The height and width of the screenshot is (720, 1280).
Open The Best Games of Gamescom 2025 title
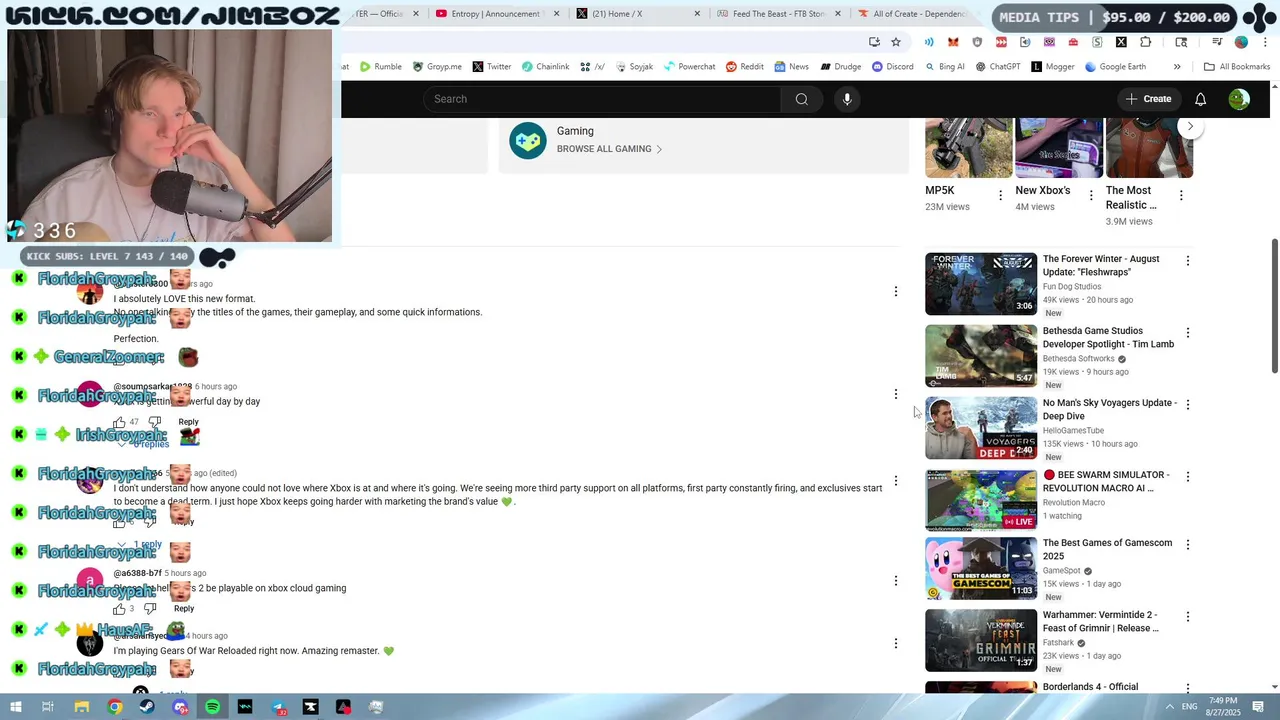[1107, 549]
